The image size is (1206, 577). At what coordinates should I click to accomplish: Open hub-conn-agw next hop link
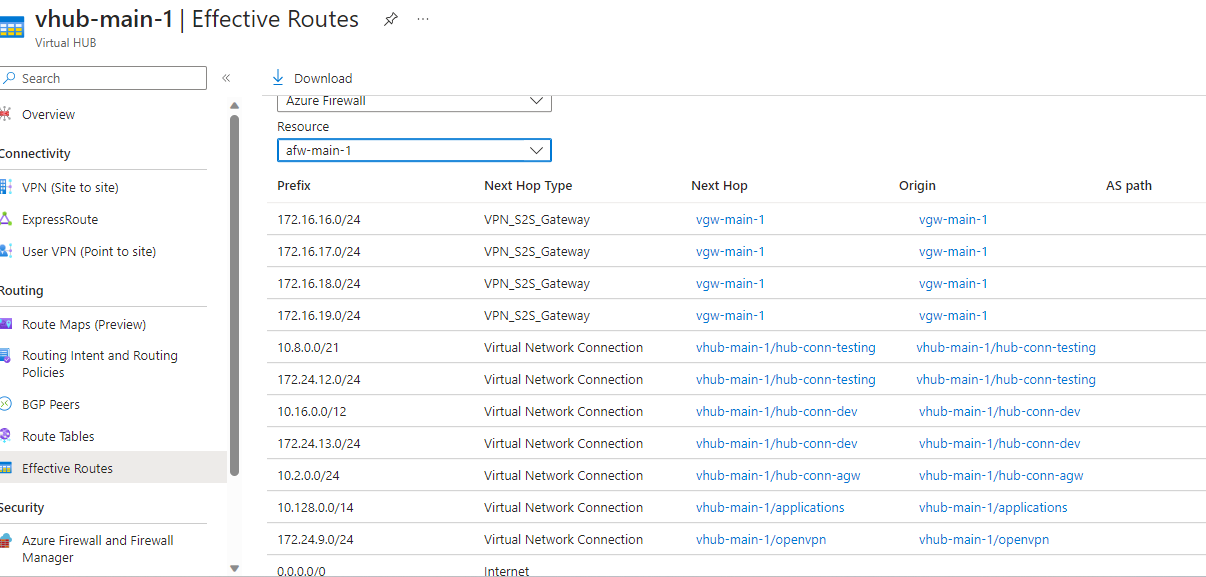click(778, 475)
